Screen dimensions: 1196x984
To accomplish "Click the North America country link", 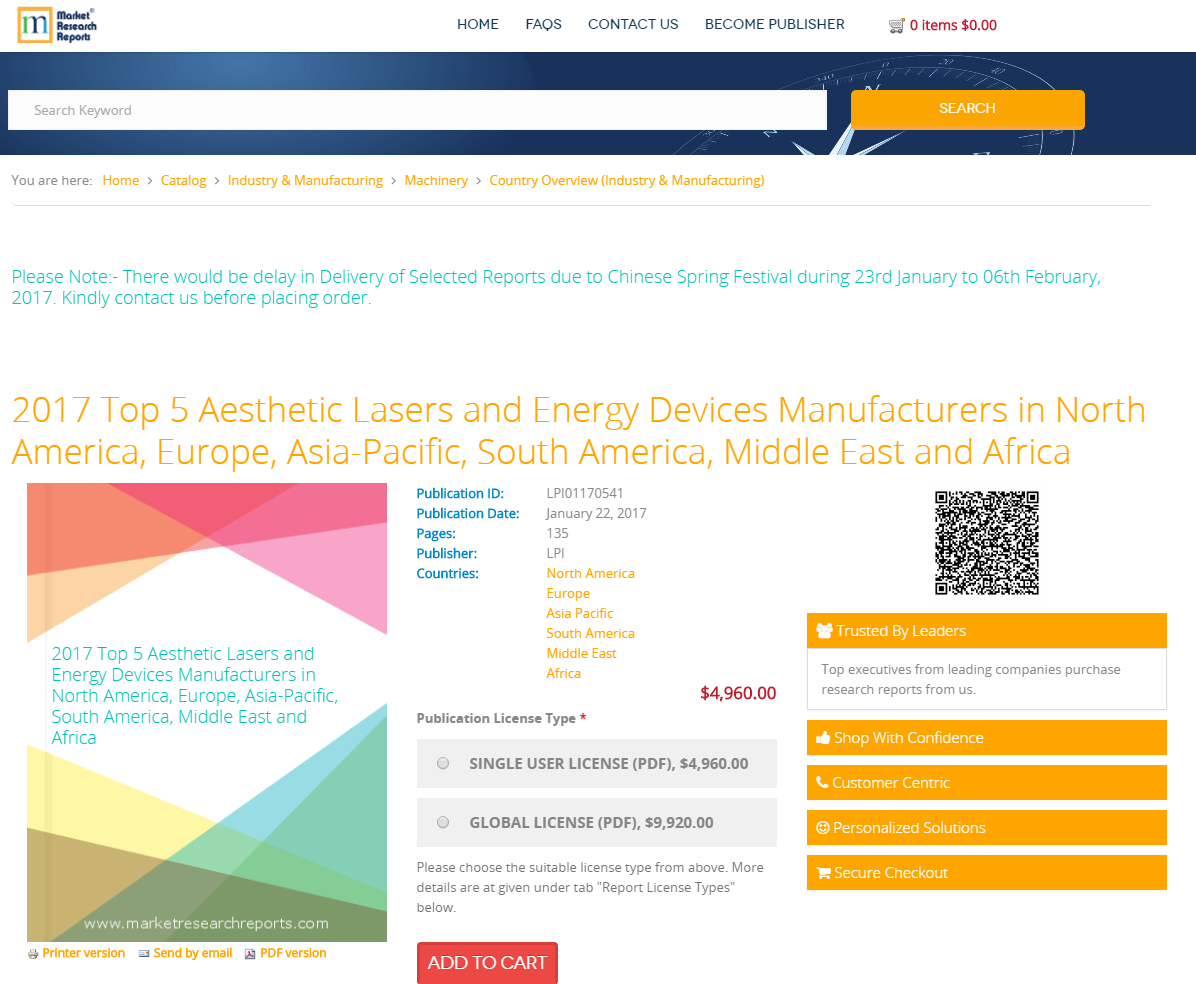I will coord(590,574).
